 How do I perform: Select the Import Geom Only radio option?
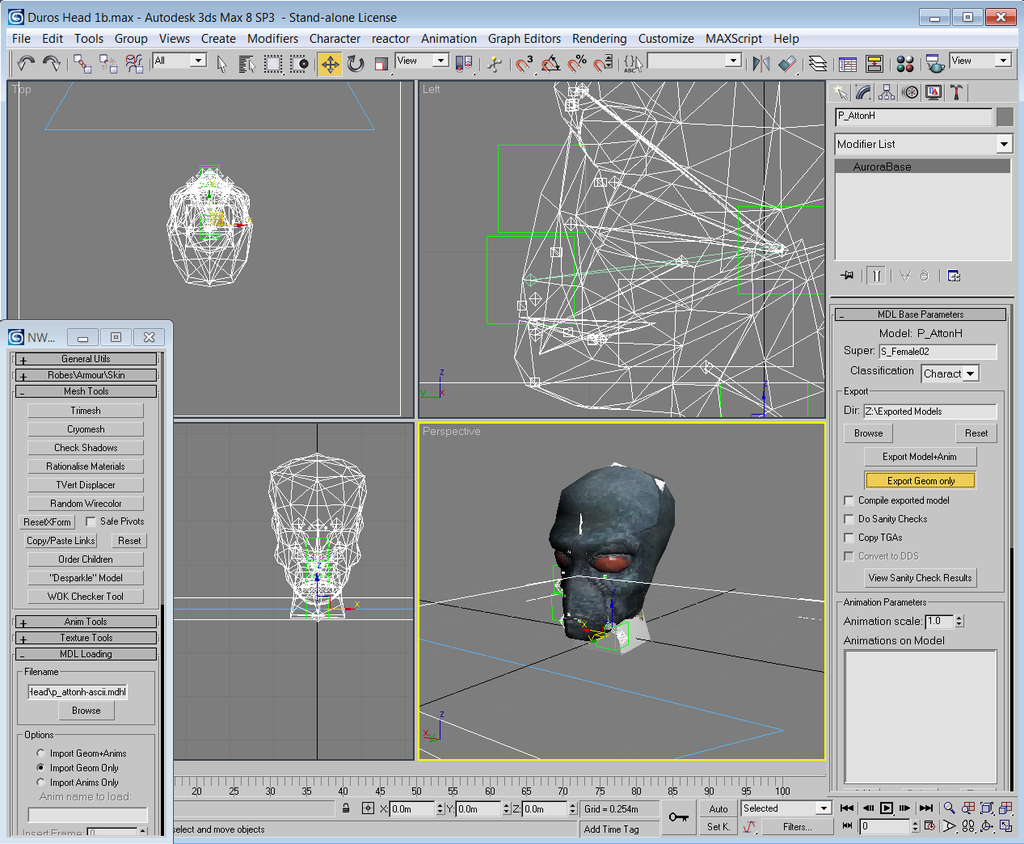[x=40, y=768]
